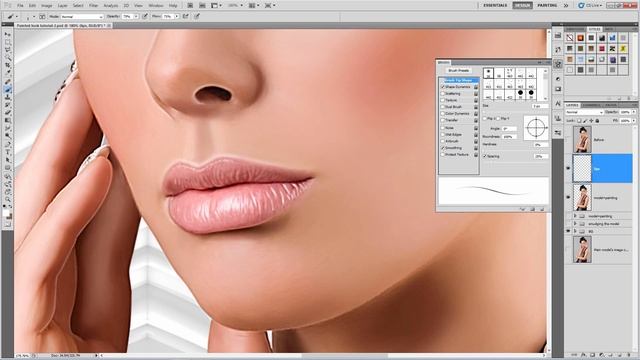
Task: Toggle the Spacing checkbox
Action: point(485,156)
